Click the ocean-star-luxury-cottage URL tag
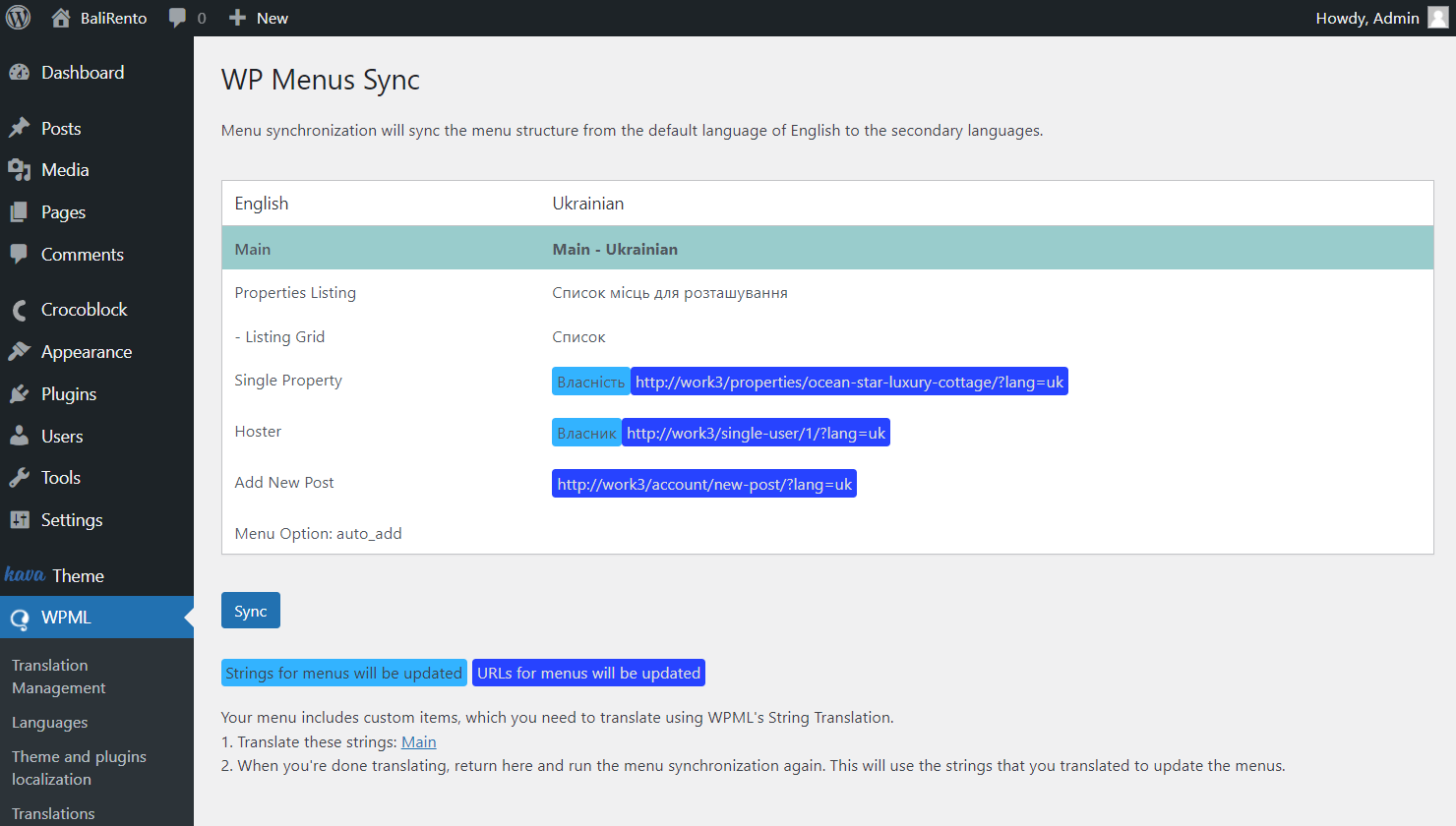The width and height of the screenshot is (1456, 826). coord(849,382)
